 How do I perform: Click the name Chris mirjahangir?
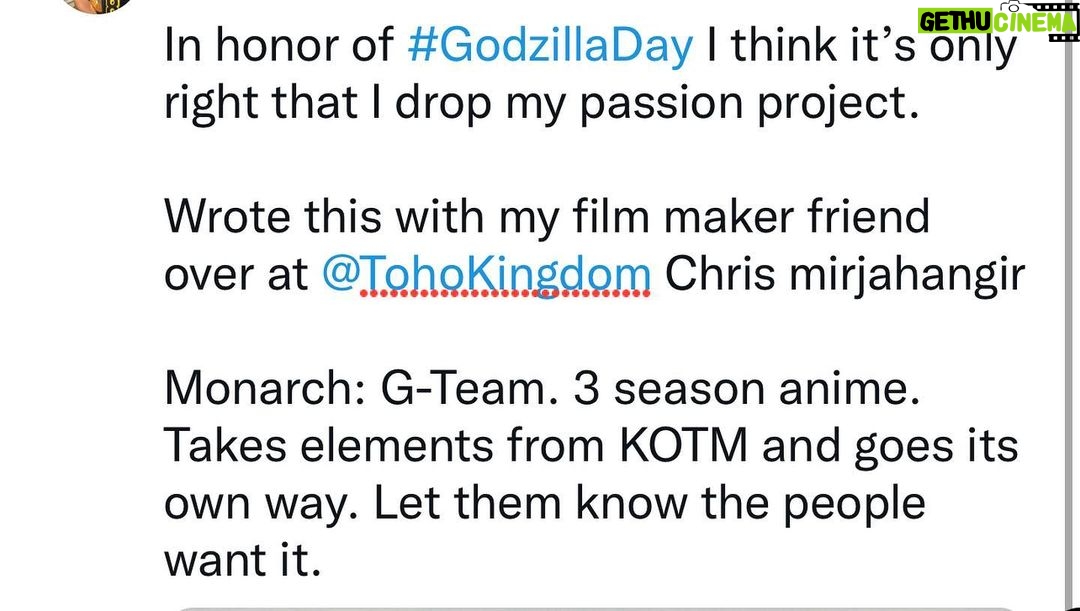pyautogui.click(x=844, y=275)
